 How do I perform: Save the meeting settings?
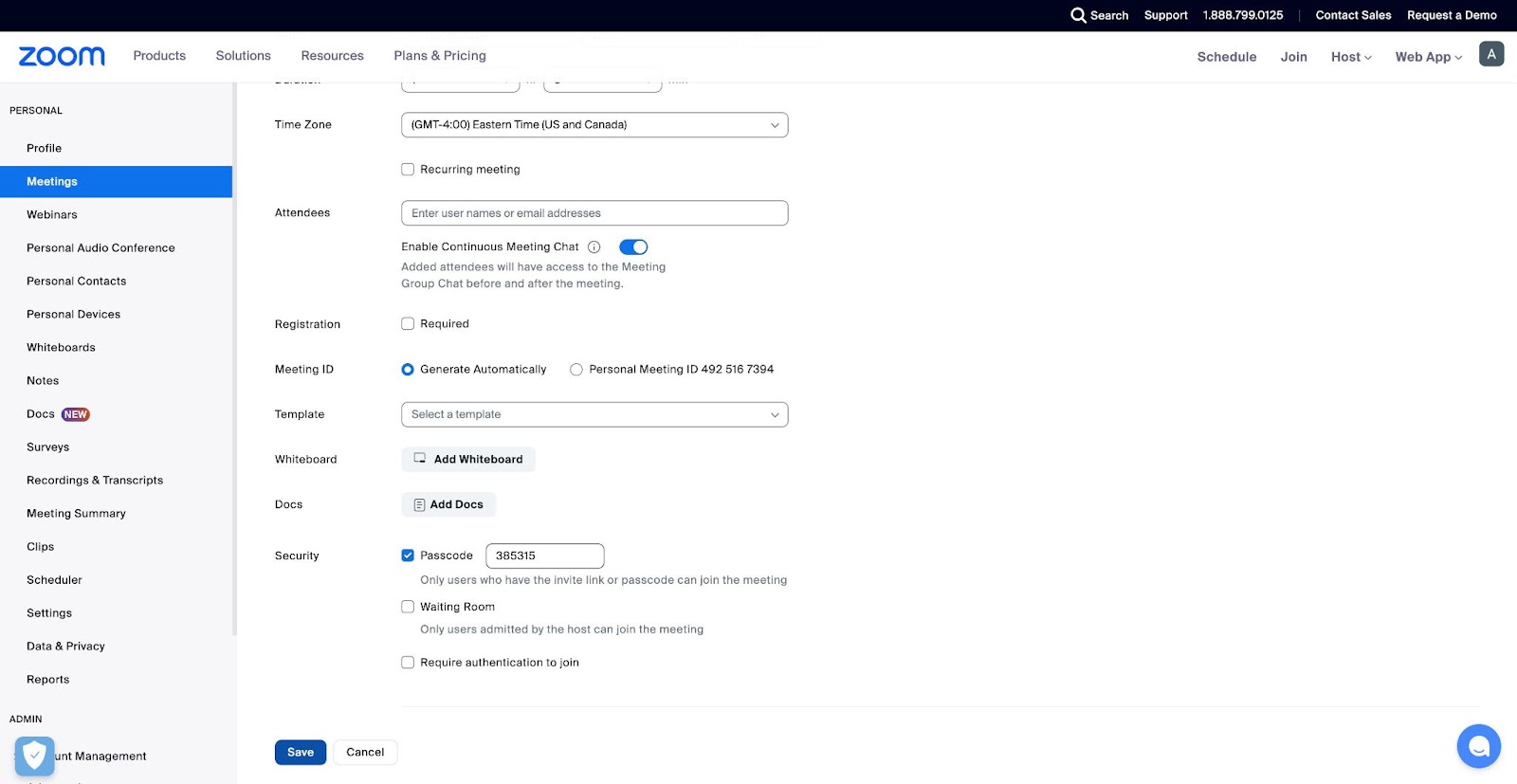(301, 753)
